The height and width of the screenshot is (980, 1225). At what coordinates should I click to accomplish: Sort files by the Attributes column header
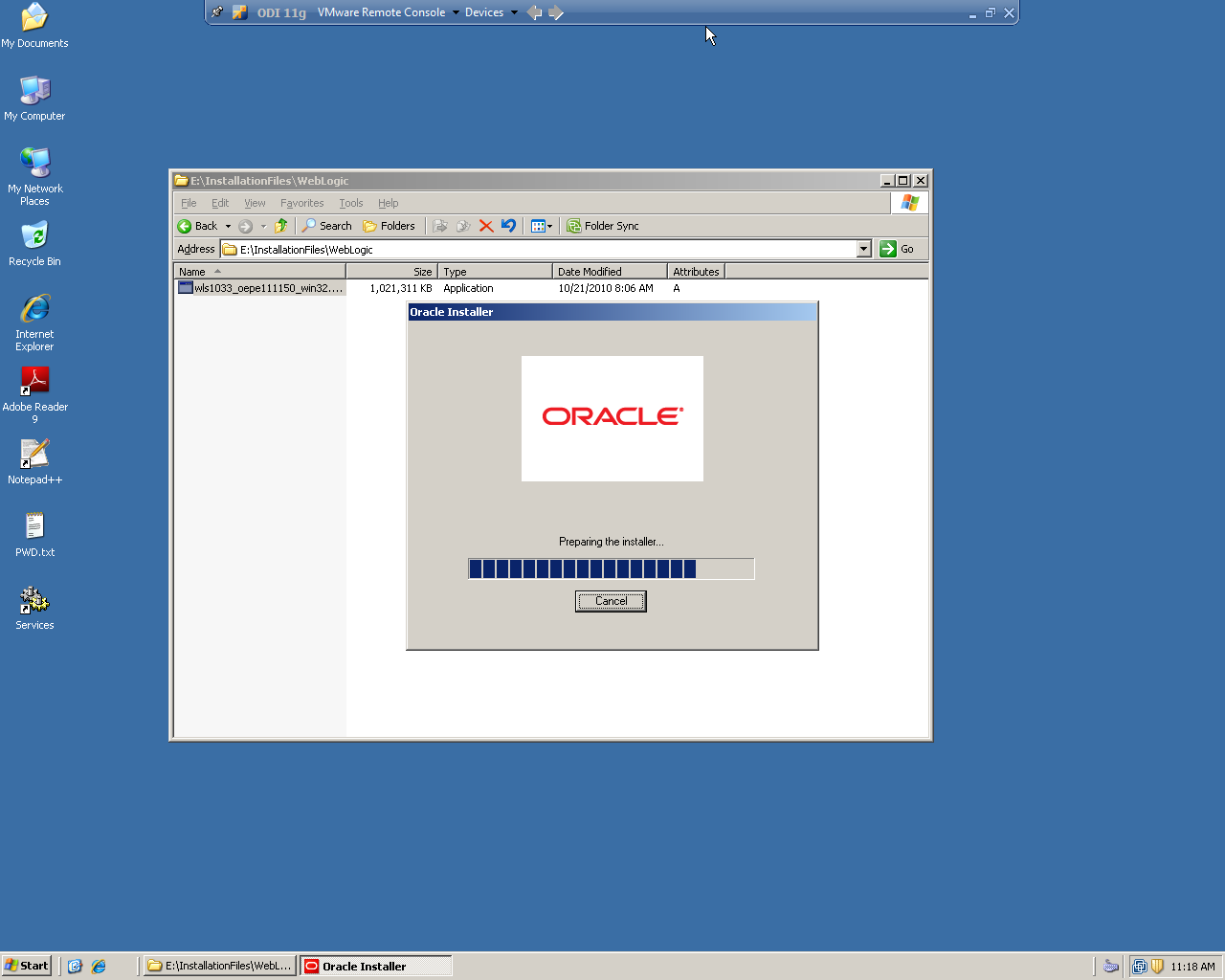(696, 272)
